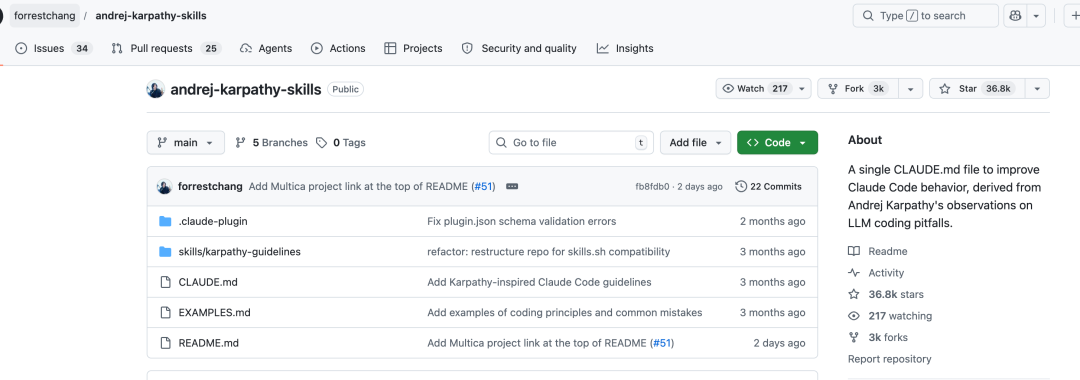Open #51 link in README.md row
The width and height of the screenshot is (1080, 380).
tap(663, 342)
